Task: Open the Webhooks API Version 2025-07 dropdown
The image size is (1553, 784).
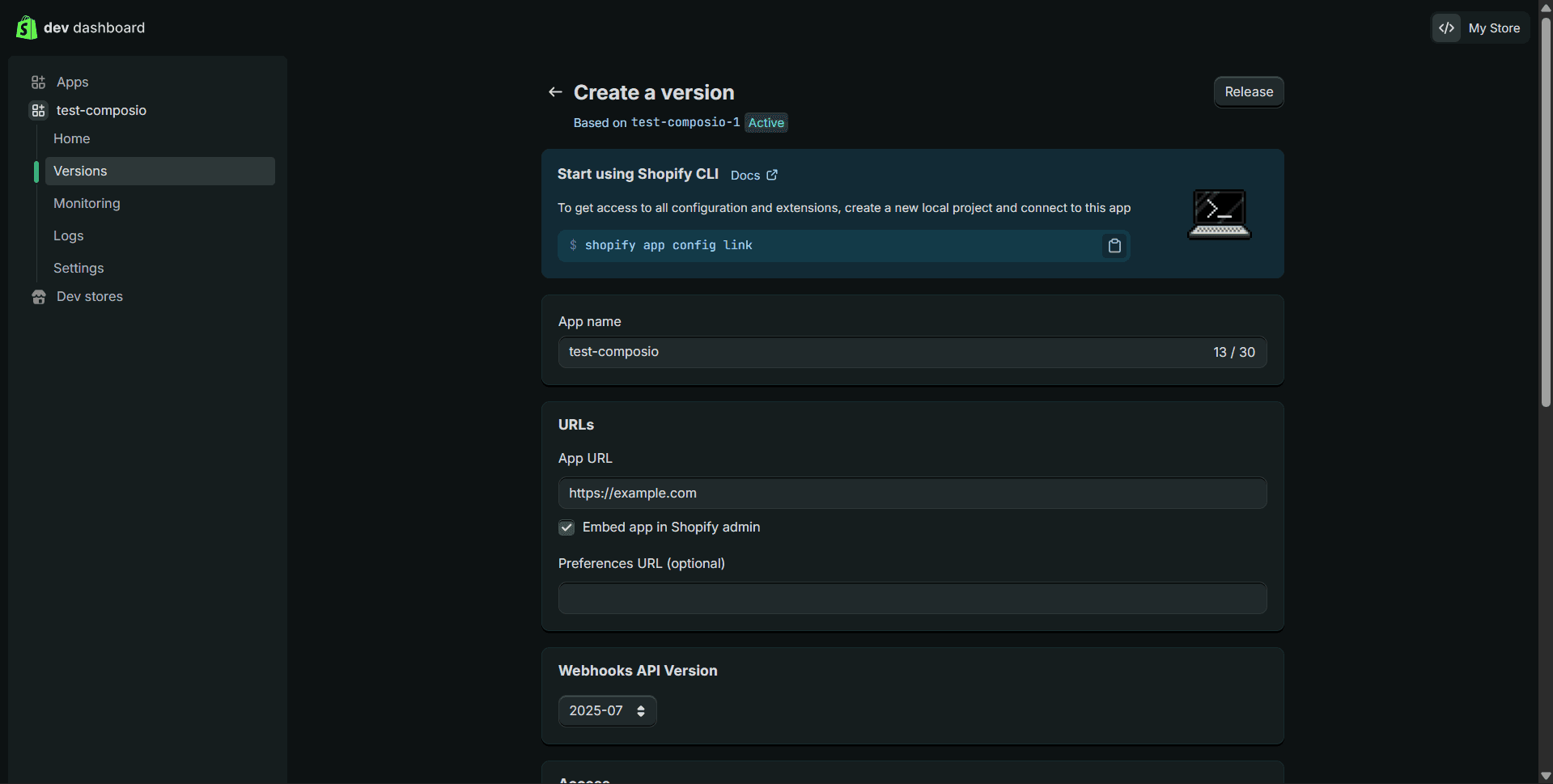Action: 607,711
